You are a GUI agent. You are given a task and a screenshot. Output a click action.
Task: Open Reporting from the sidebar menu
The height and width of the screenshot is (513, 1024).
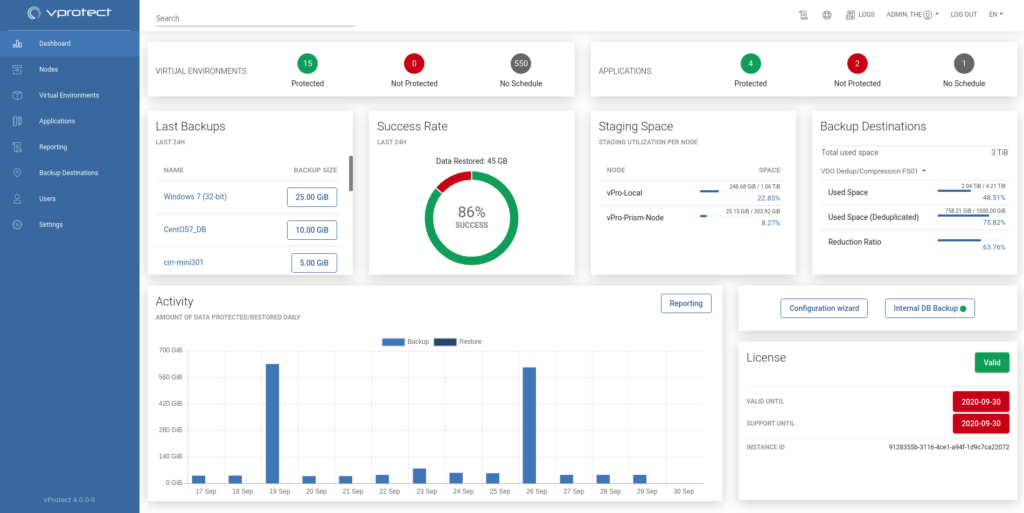53,147
